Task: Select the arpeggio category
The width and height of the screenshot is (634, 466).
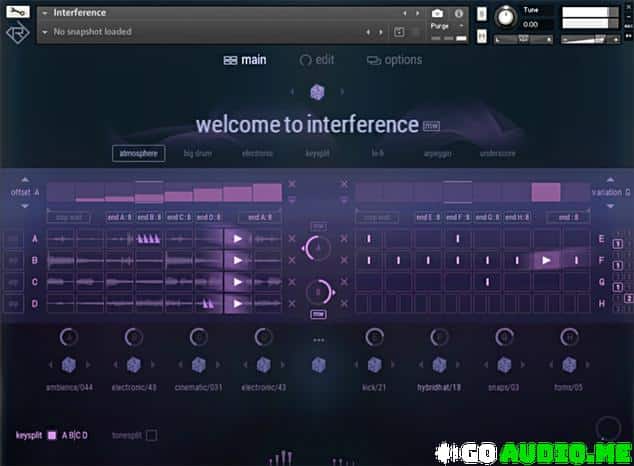Action: [437, 154]
